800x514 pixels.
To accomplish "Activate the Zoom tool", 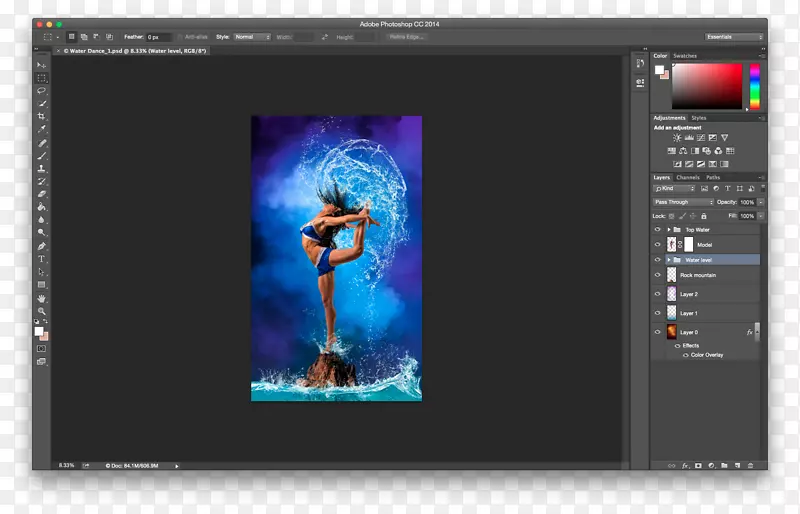I will coord(42,311).
